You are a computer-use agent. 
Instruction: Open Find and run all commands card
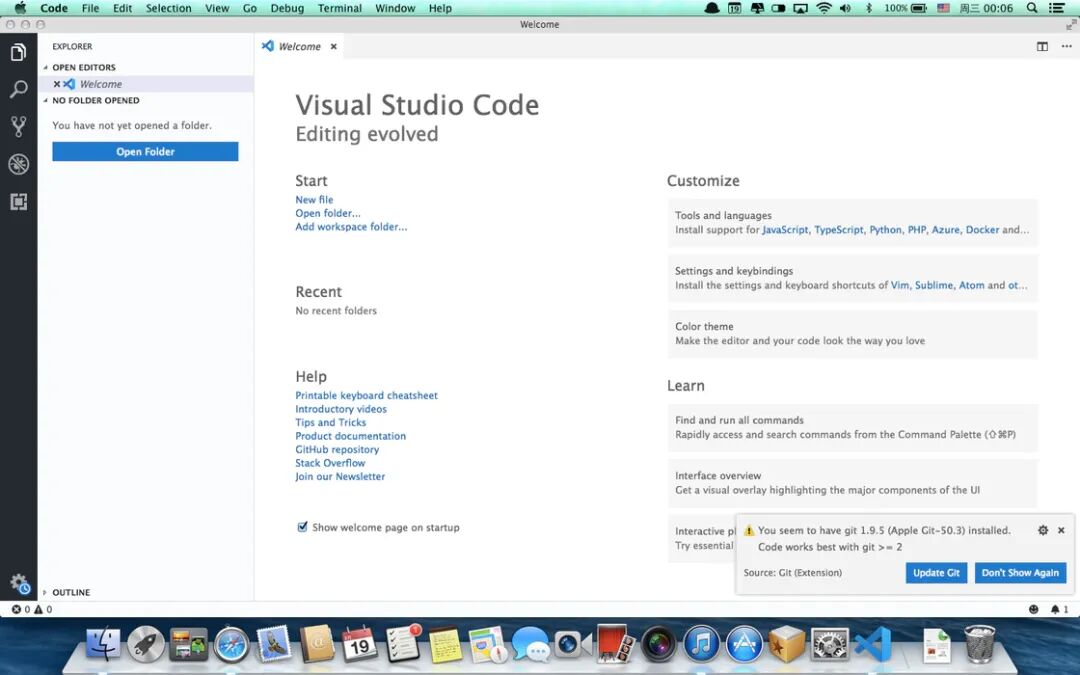(853, 428)
